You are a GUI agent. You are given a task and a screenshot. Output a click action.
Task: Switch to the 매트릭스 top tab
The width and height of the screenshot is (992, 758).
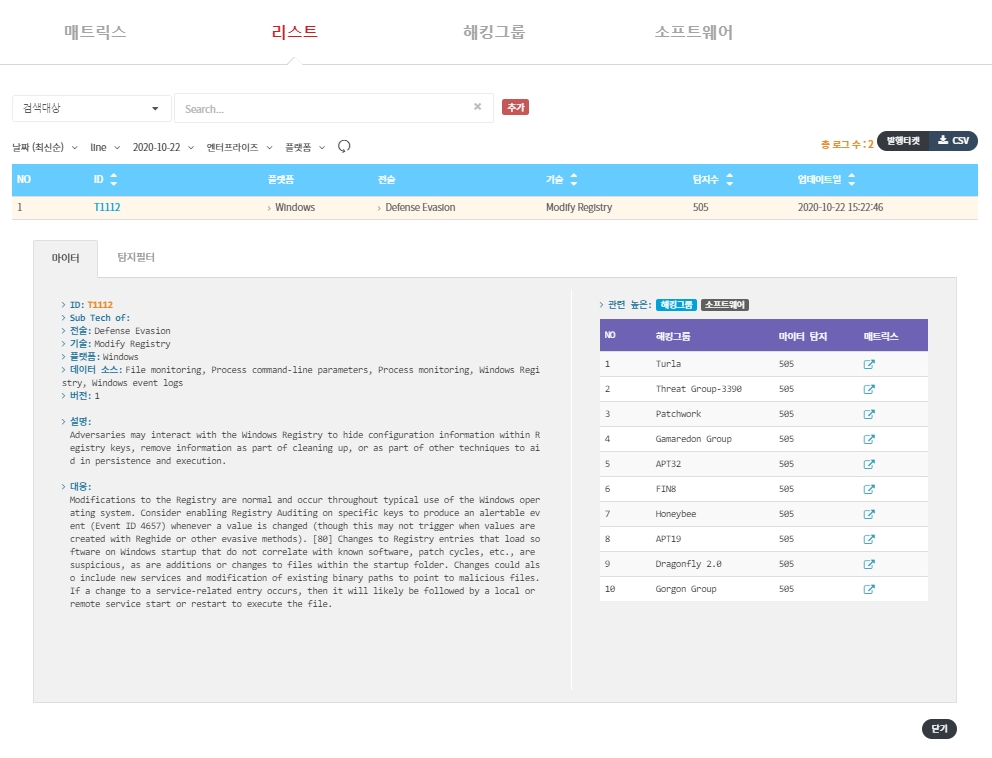95,32
